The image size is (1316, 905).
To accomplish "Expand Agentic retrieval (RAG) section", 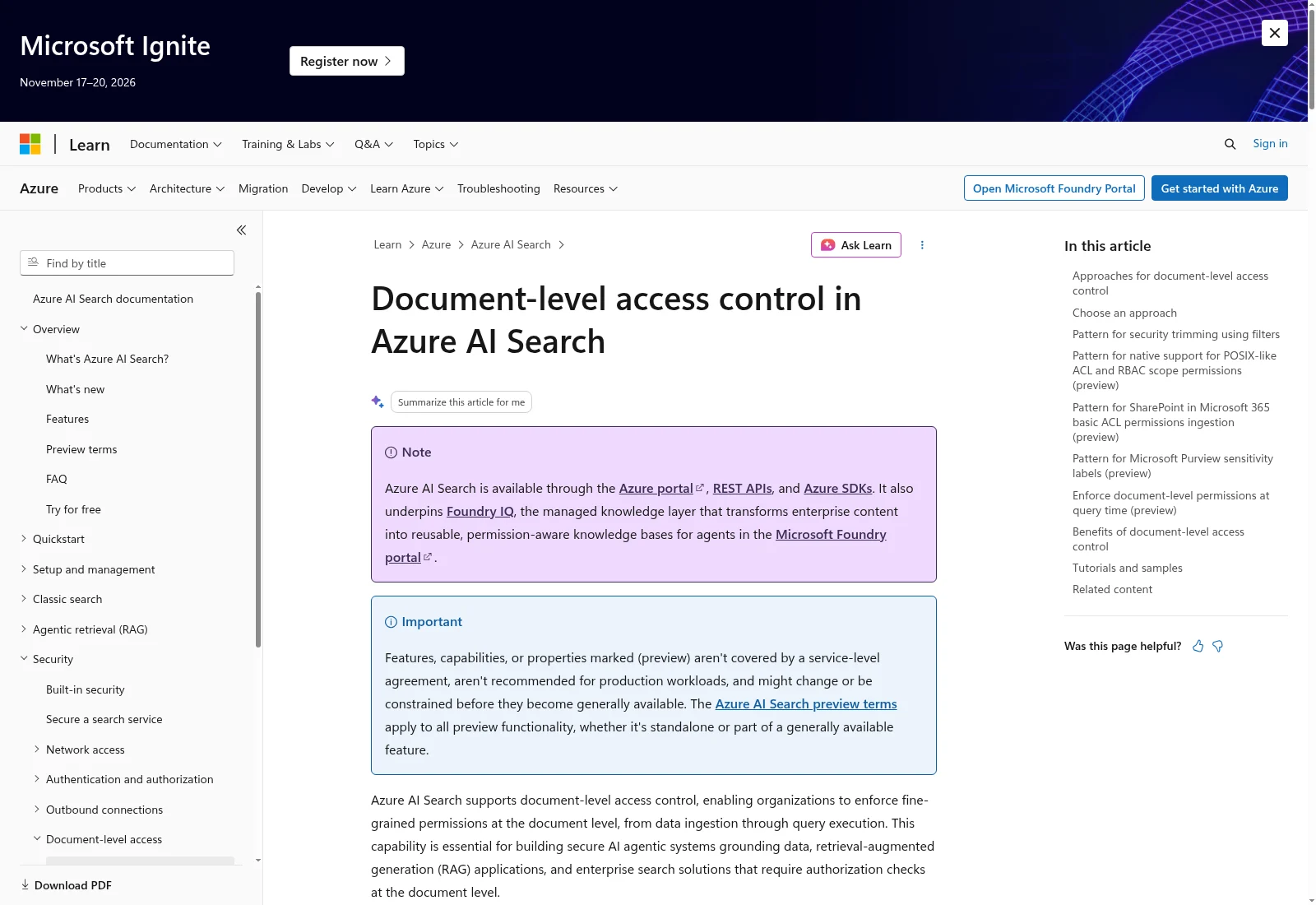I will pos(24,629).
